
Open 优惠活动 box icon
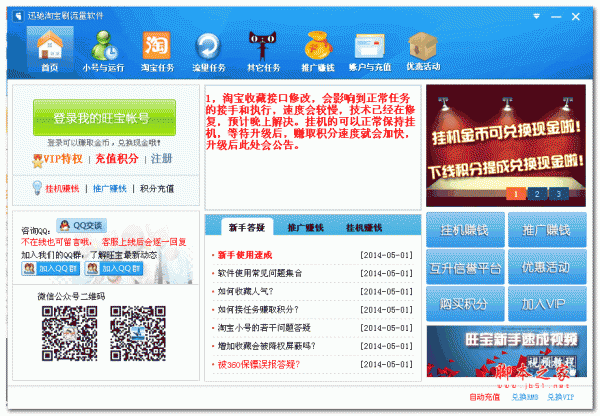pos(423,52)
